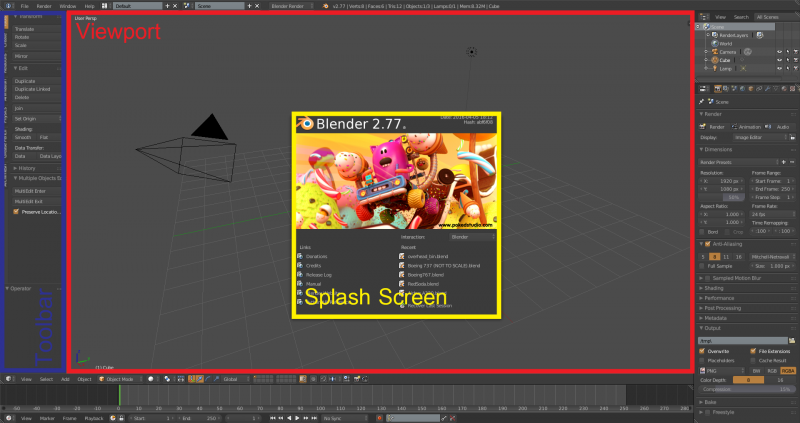Click the pivot point icon in 3D header
Viewport: 800px width, 423px height.
point(167,379)
